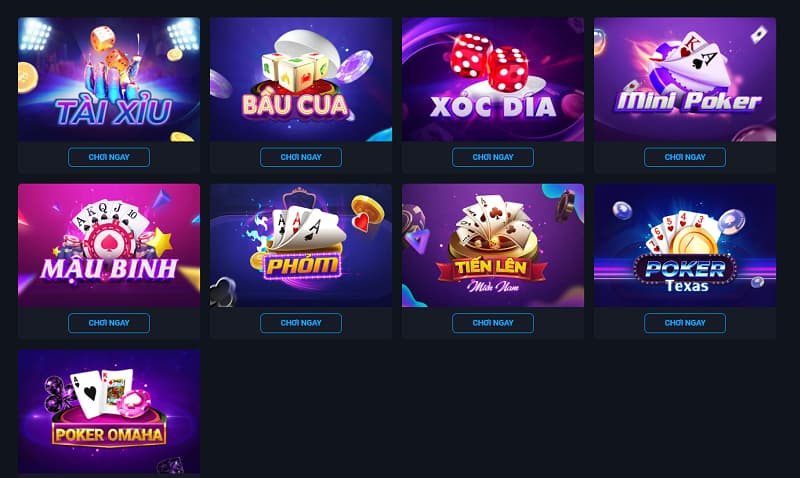Click Chơi Ngay under Mậu Binh
Image resolution: width=800 pixels, height=478 pixels.
(109, 323)
